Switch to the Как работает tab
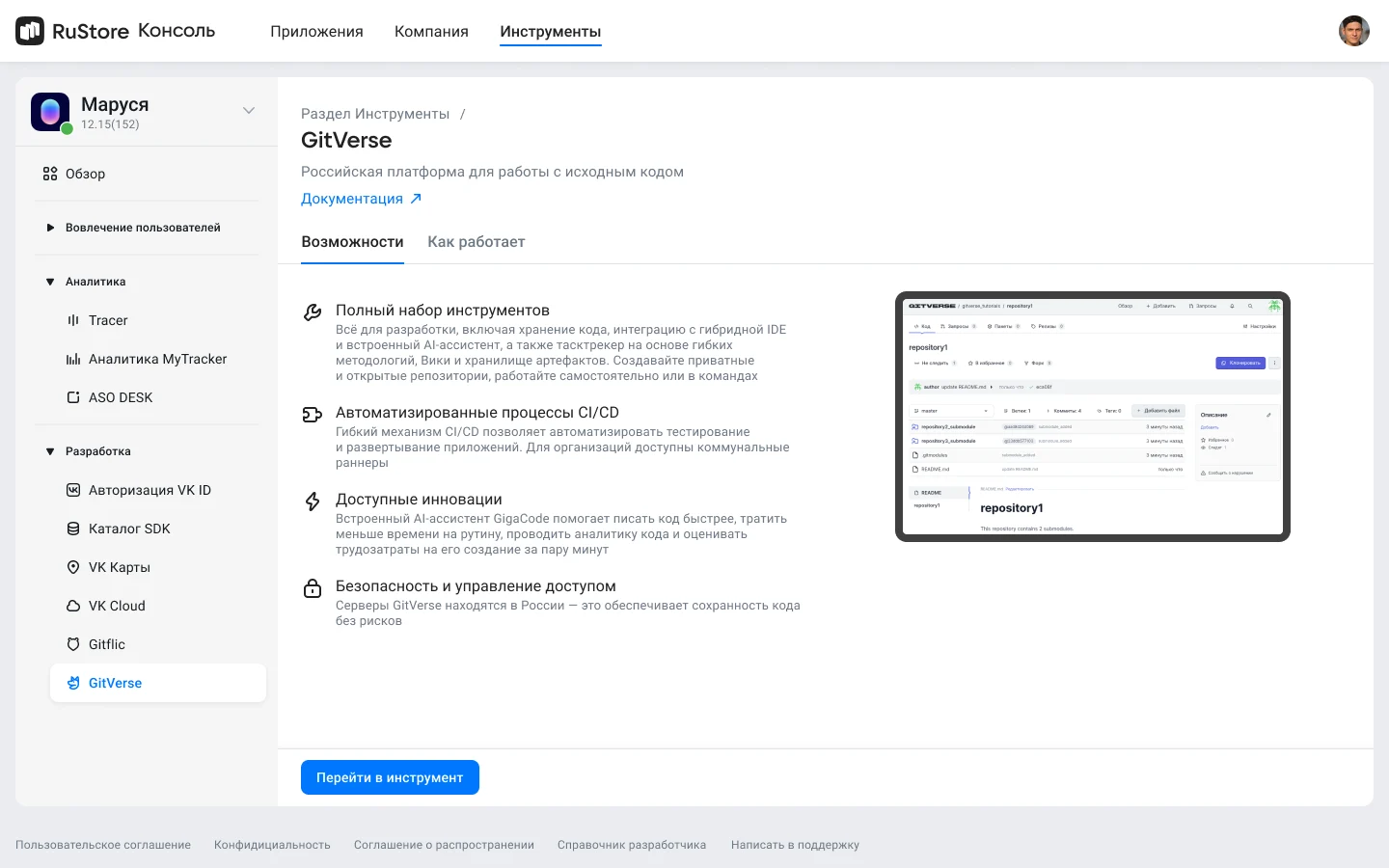 (477, 242)
